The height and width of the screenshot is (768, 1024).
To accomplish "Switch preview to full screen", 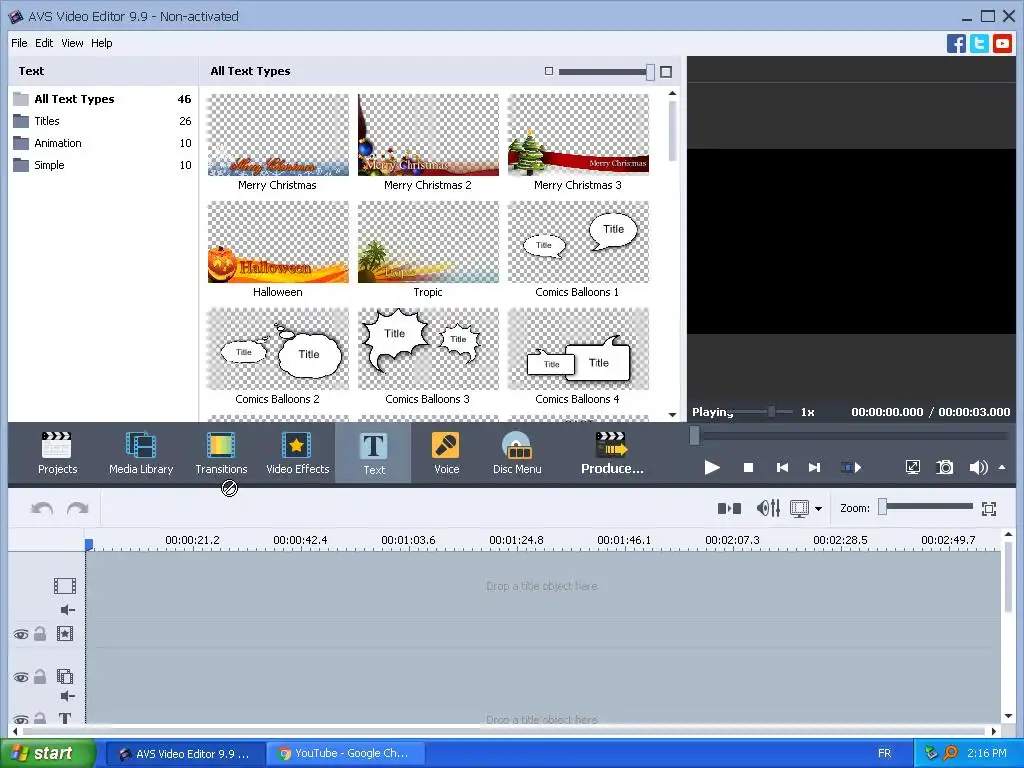I will pyautogui.click(x=912, y=467).
